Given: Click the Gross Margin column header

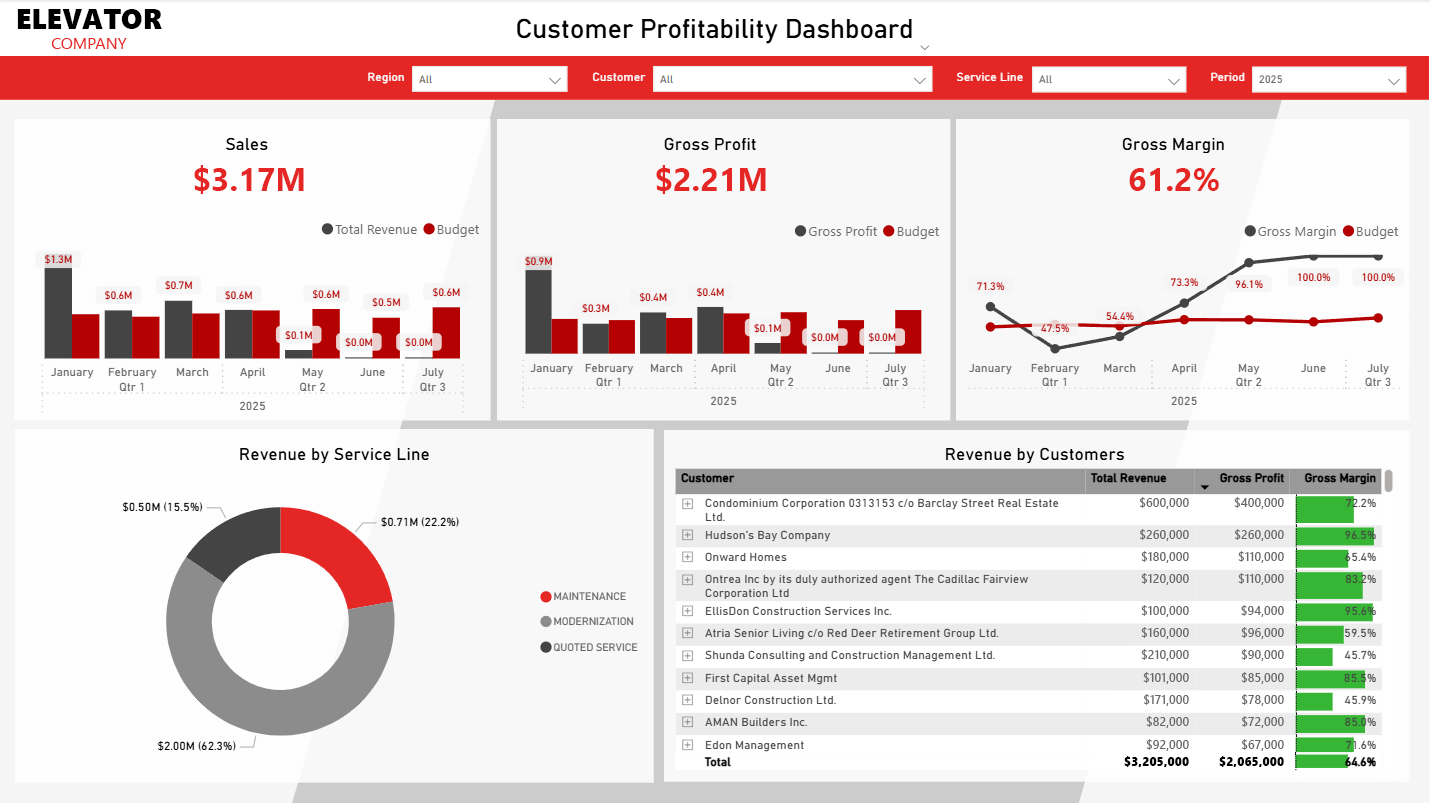Looking at the screenshot, I should [x=1339, y=478].
